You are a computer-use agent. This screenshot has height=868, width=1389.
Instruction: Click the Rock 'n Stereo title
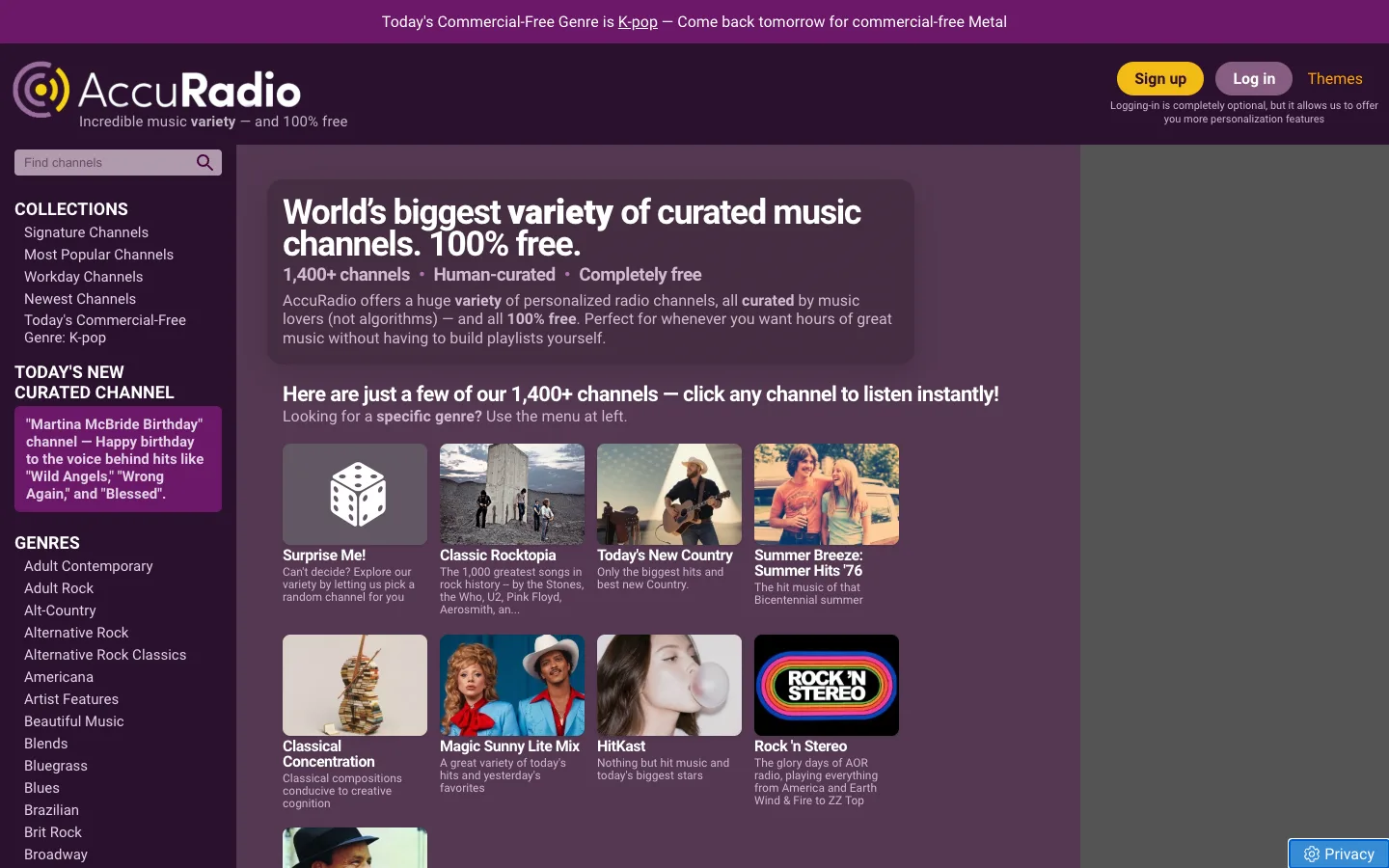pos(801,746)
